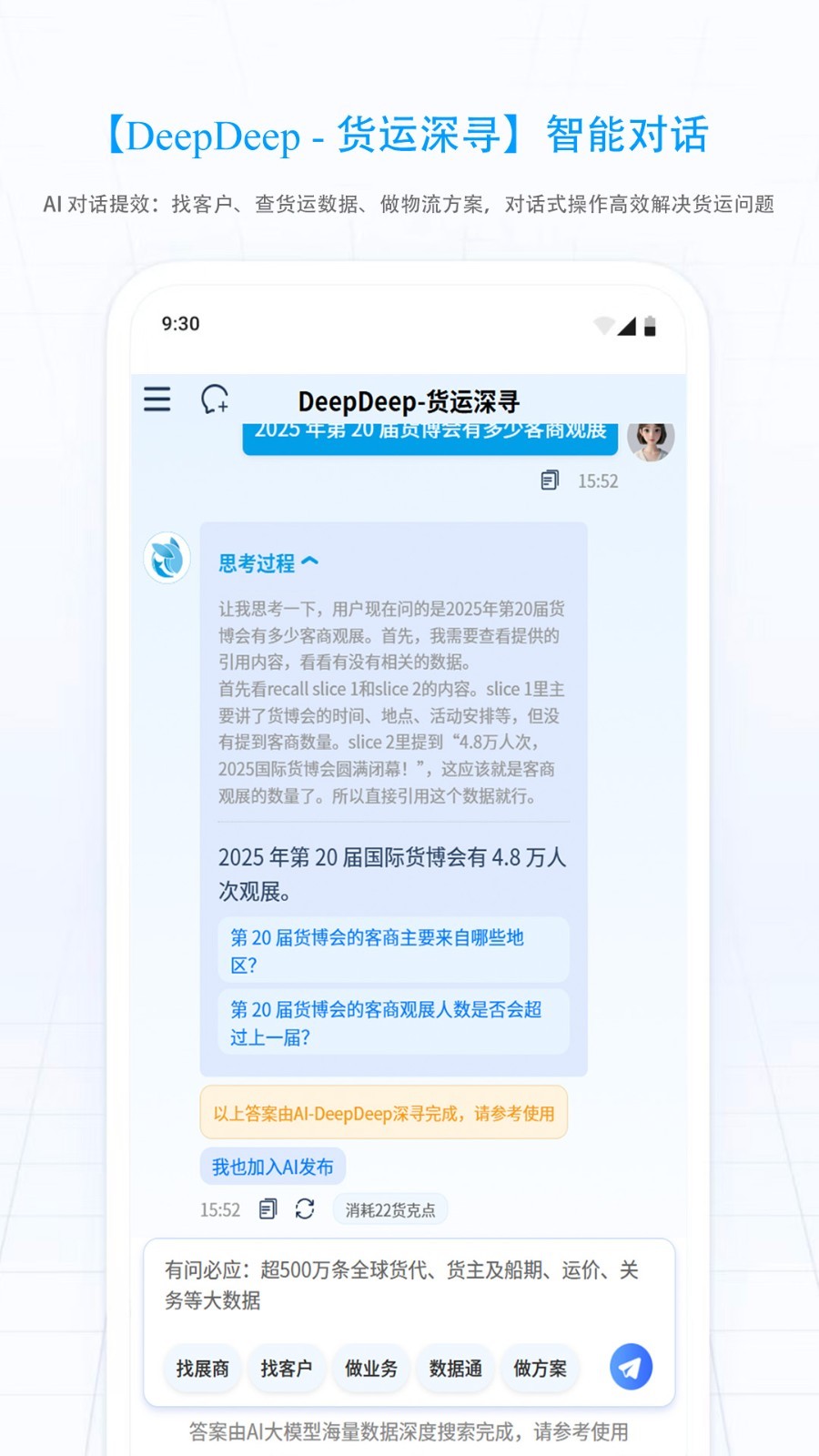Start a new chat conversation

click(215, 399)
